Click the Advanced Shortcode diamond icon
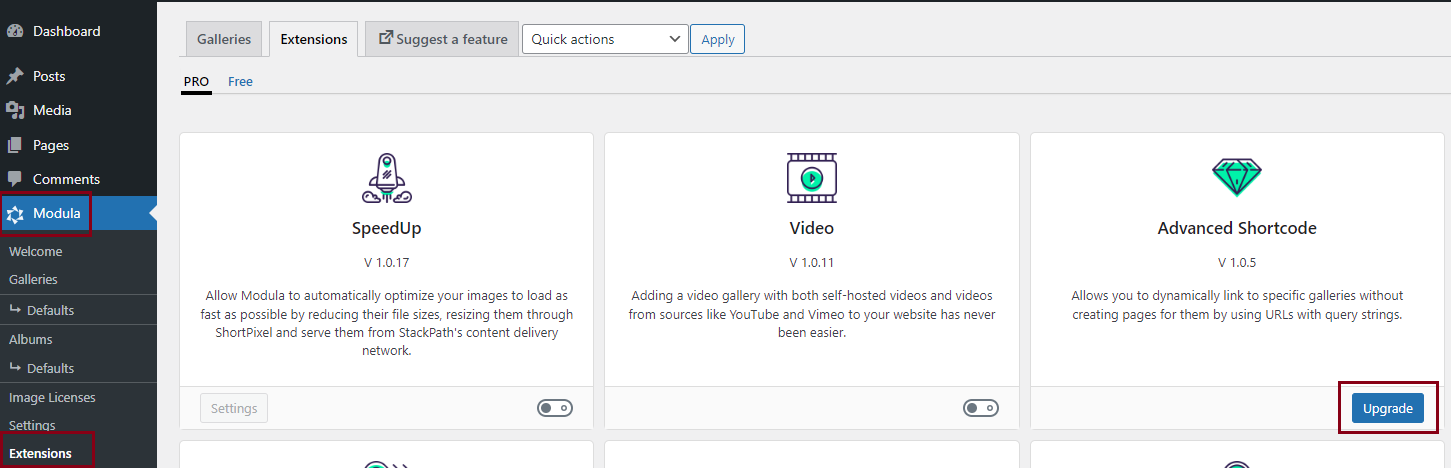The height and width of the screenshot is (468, 1451). pos(1237,178)
